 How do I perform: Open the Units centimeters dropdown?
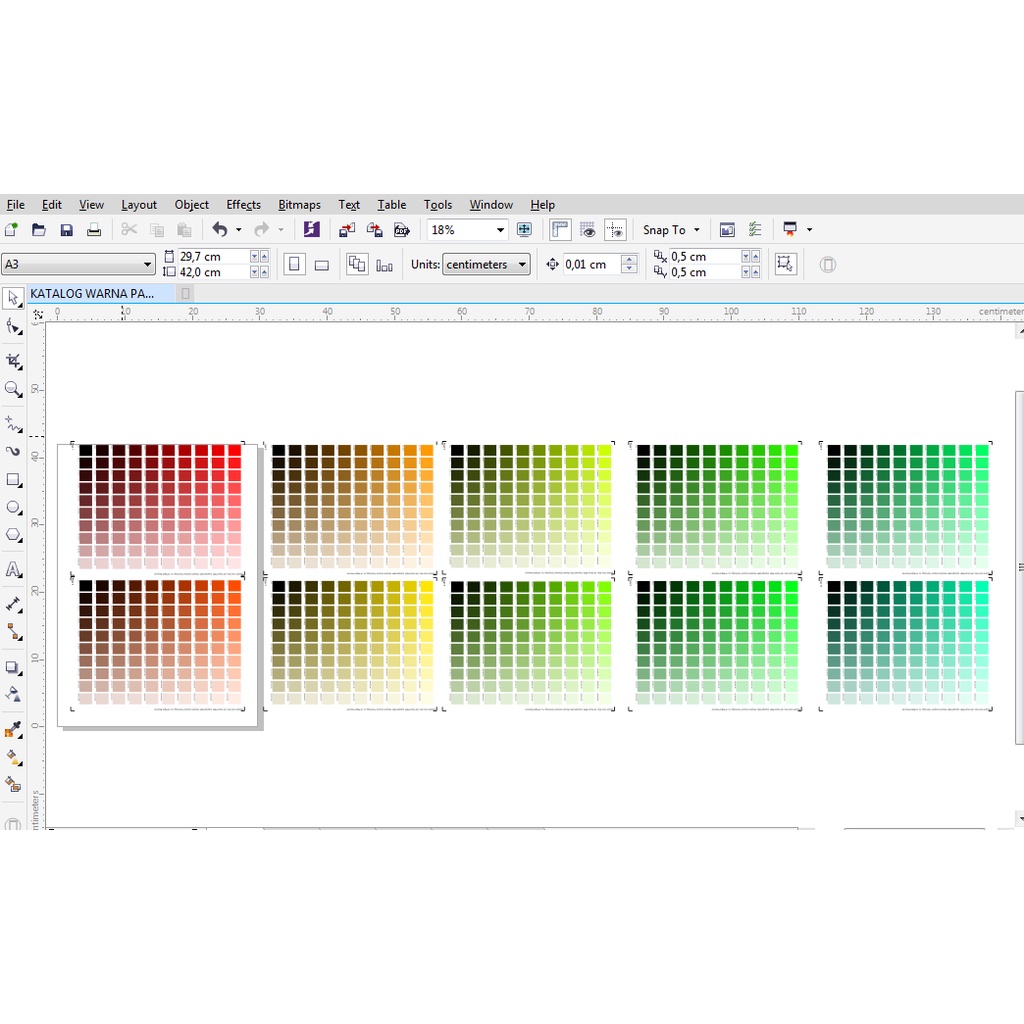522,265
